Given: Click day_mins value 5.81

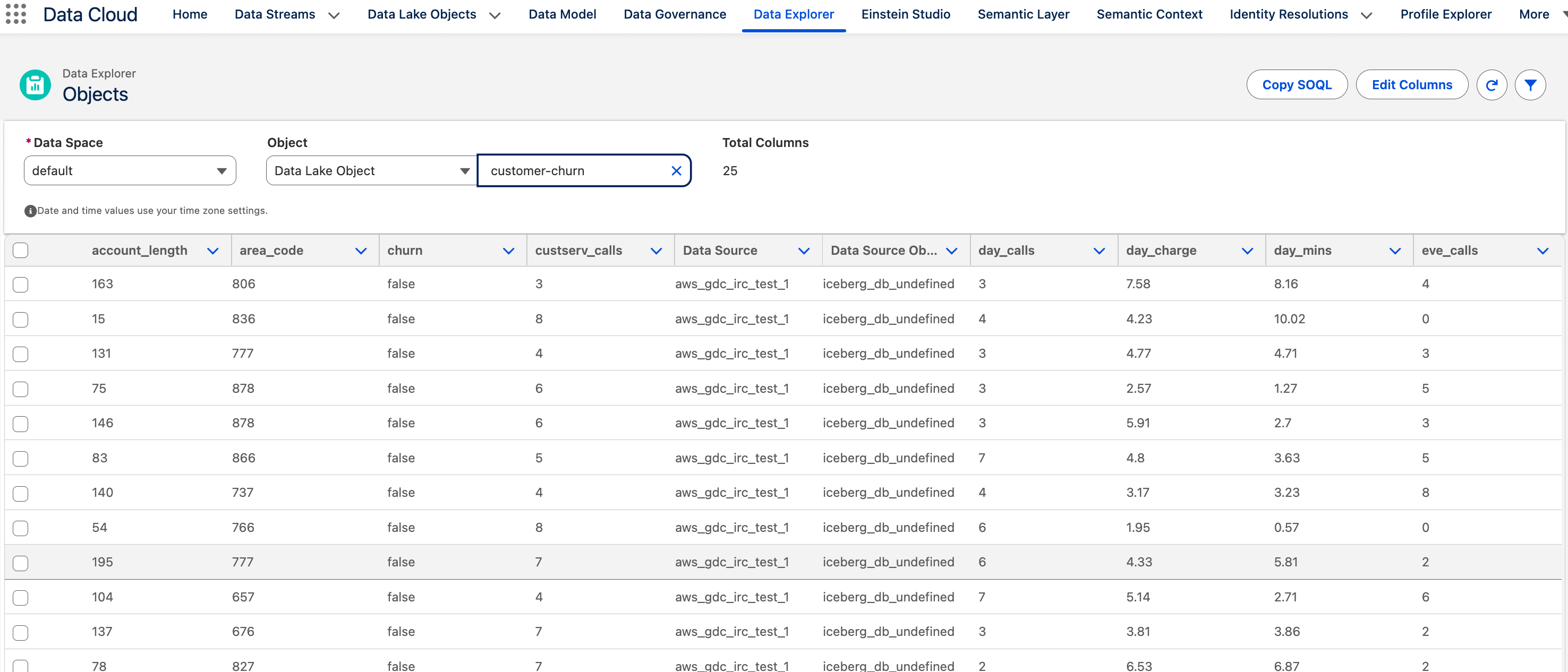Looking at the screenshot, I should (x=1285, y=562).
